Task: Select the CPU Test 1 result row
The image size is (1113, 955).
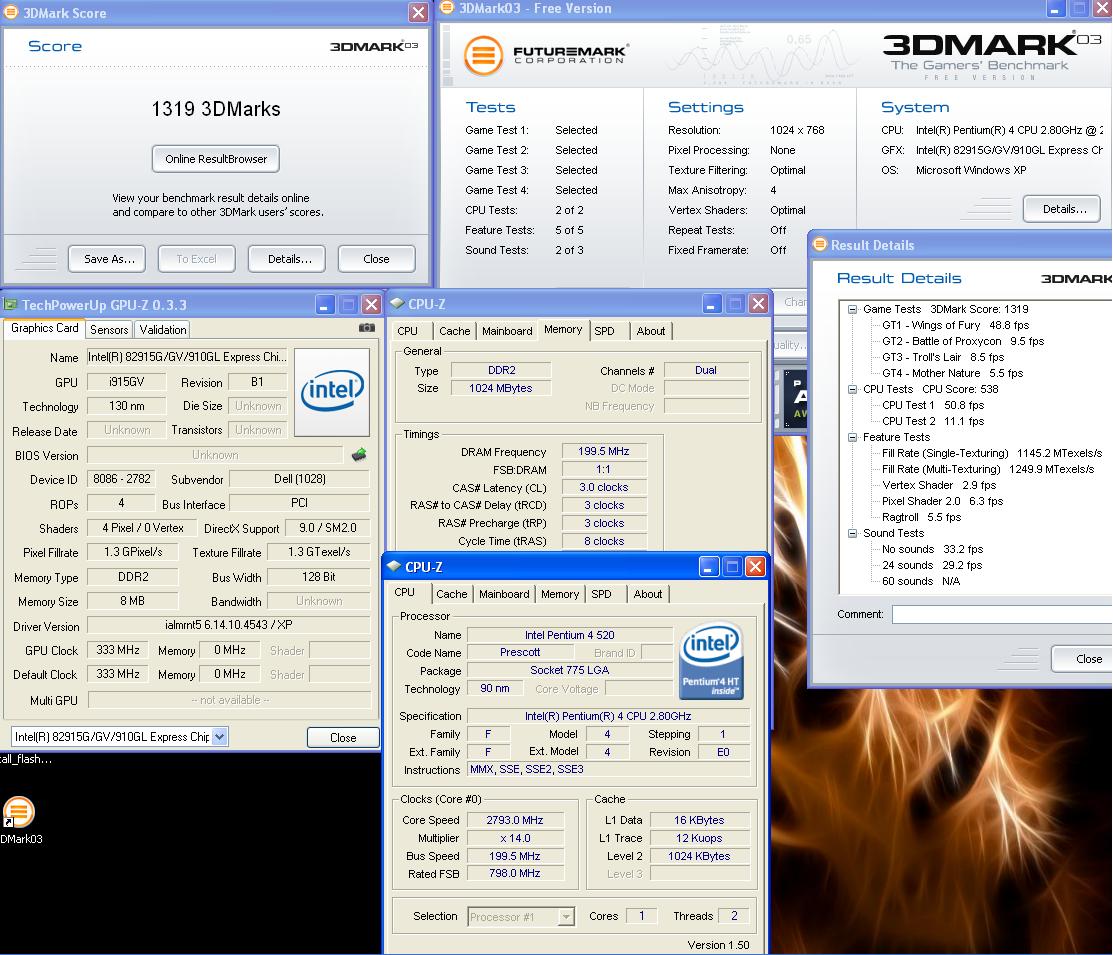Action: (x=933, y=405)
